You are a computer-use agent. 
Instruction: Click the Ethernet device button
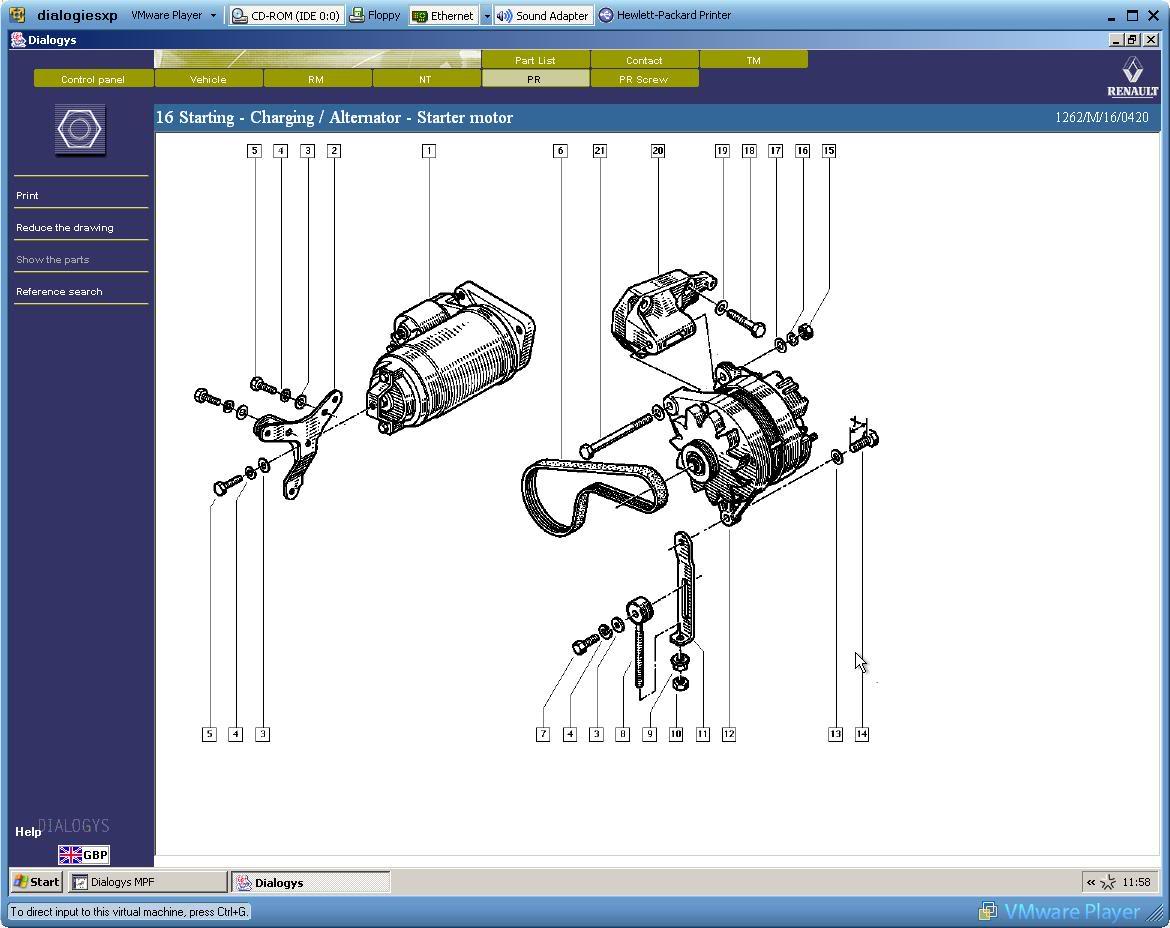[x=443, y=16]
